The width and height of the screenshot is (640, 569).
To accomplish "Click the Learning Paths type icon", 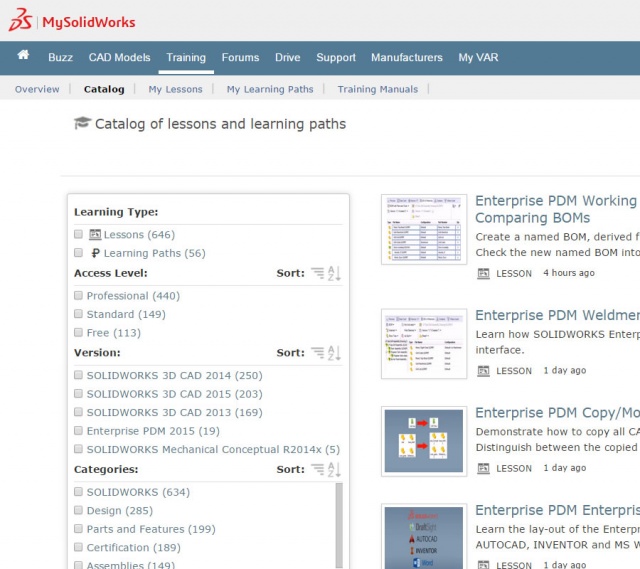I will pyautogui.click(x=95, y=253).
